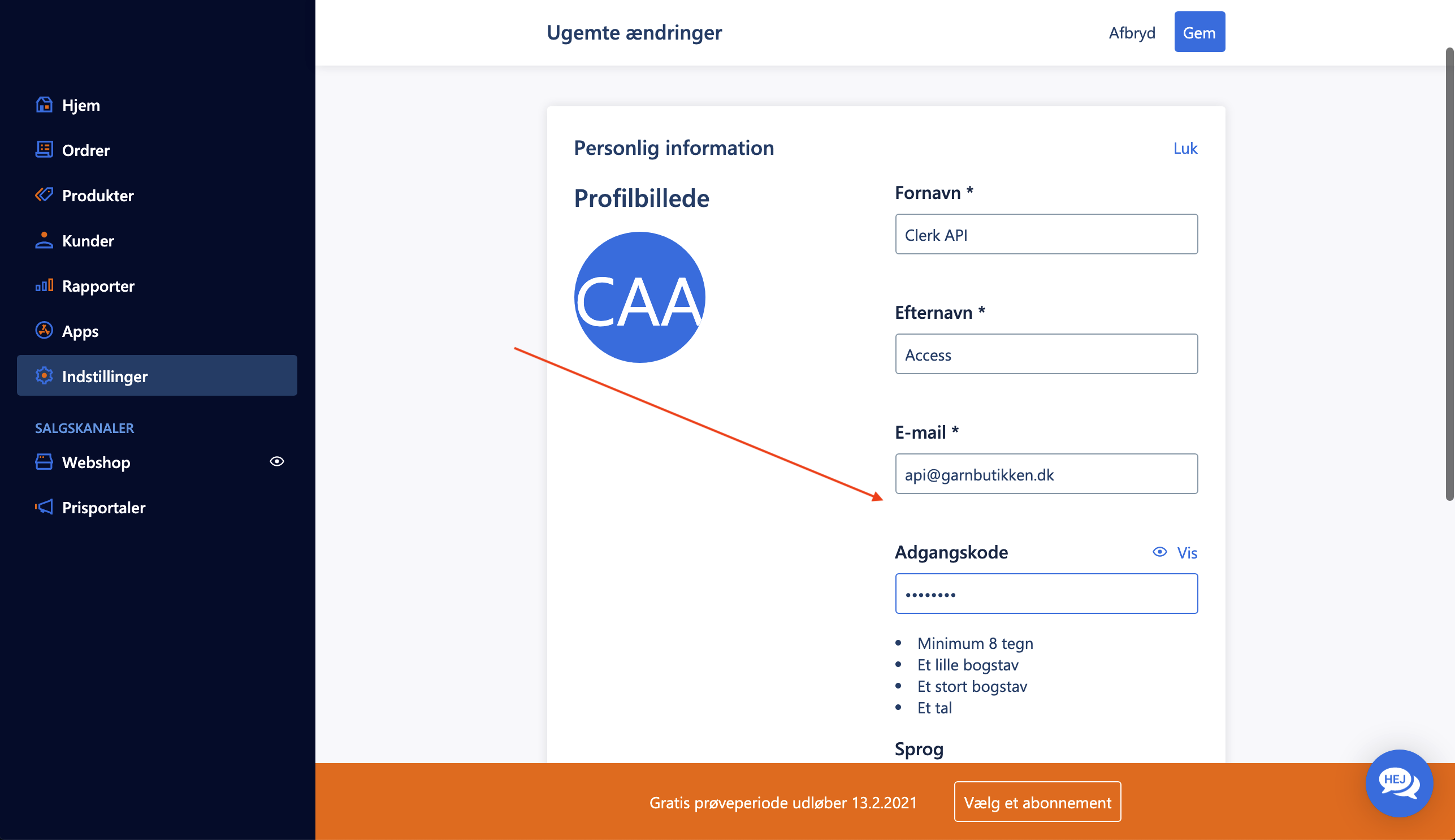Select the Webshop sales channel entry
This screenshot has width=1455, height=840.
(x=96, y=461)
